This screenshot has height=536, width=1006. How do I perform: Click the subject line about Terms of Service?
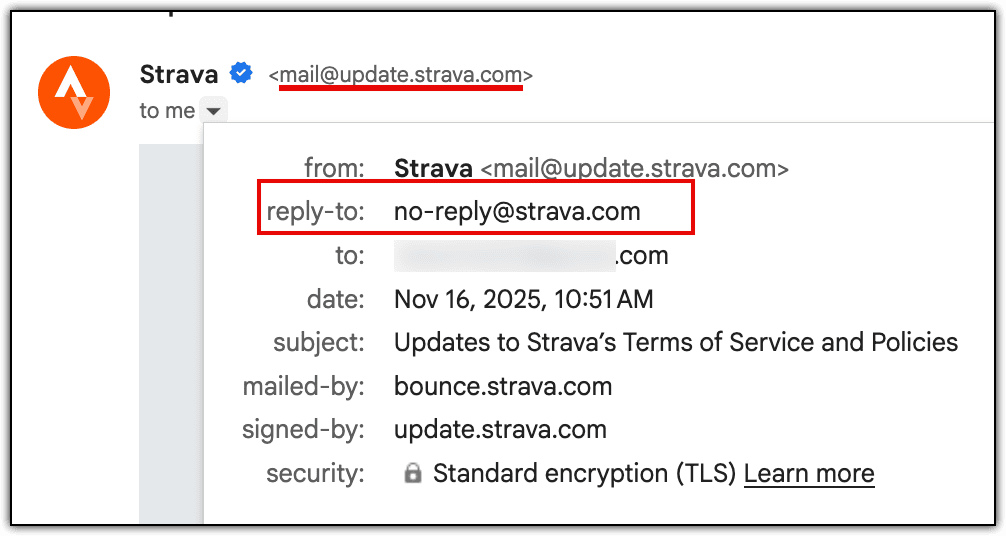(675, 343)
